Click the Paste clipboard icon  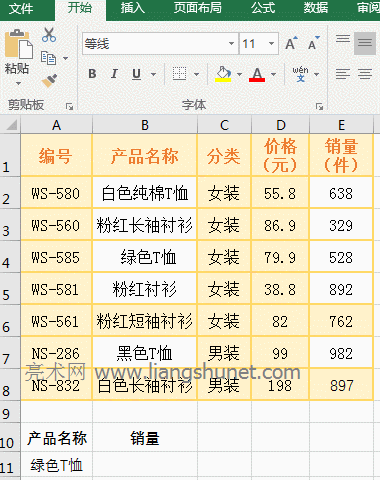(x=18, y=44)
